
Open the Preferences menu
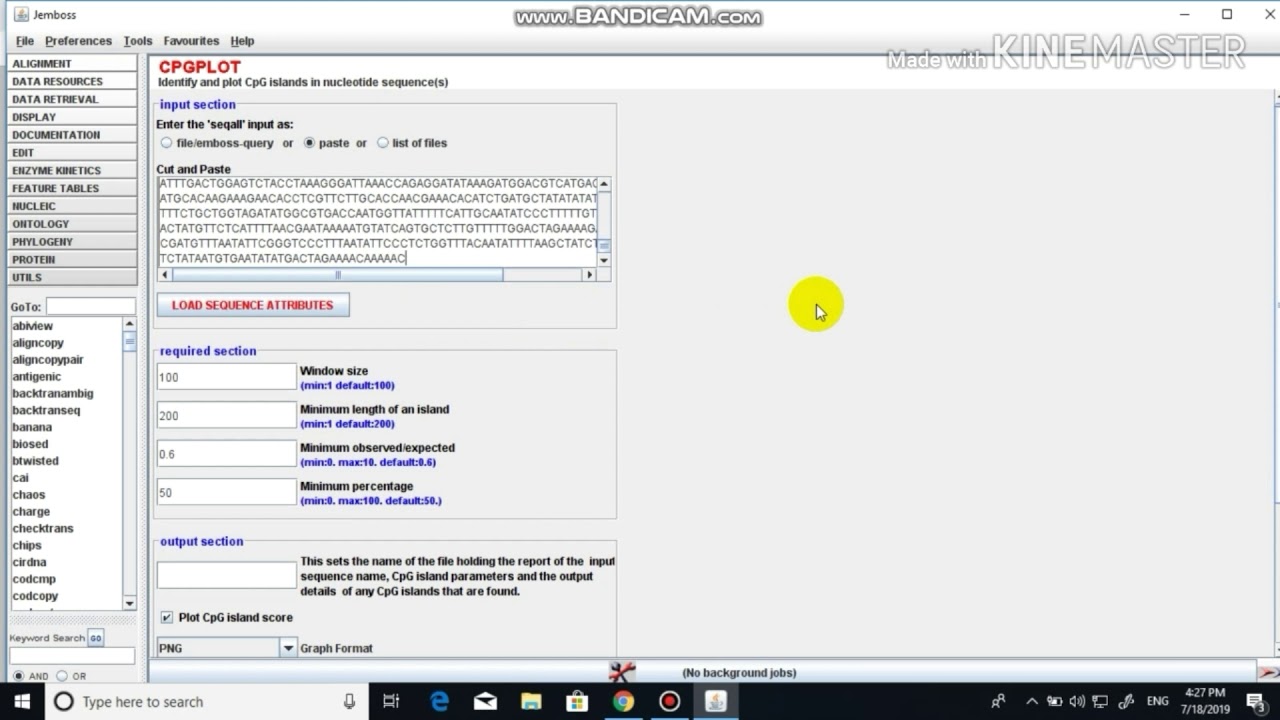coord(78,41)
